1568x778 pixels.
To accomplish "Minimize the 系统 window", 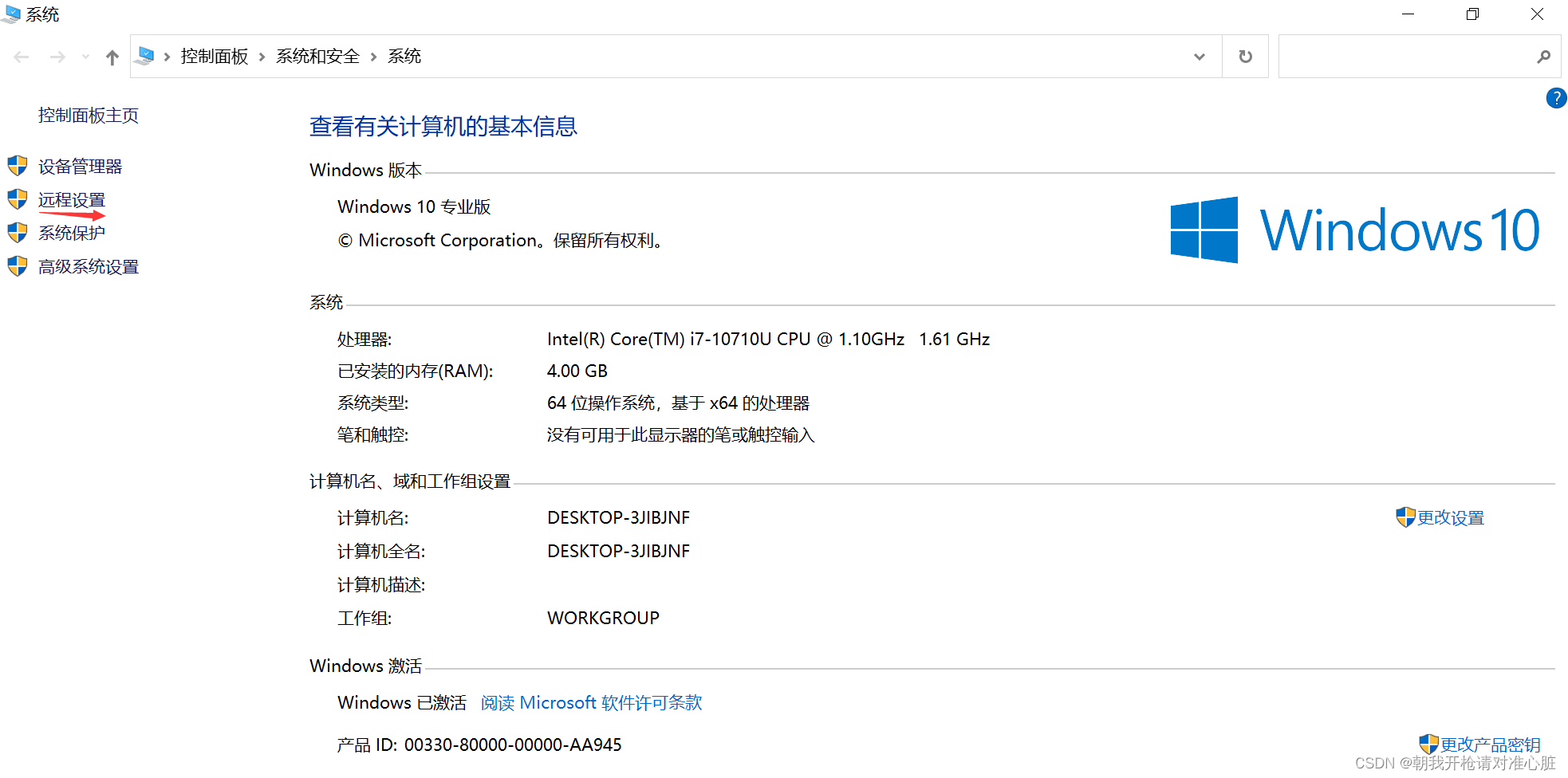I will tap(1408, 14).
